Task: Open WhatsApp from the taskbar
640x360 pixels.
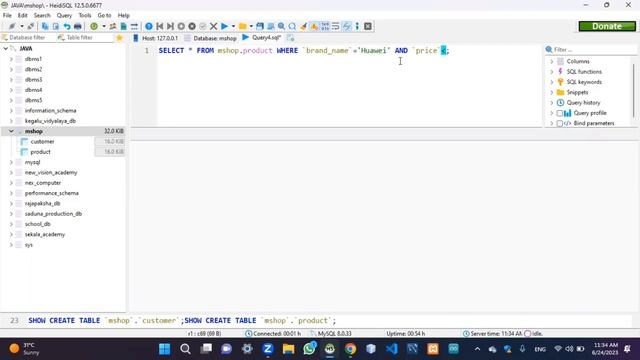Action: pos(309,349)
